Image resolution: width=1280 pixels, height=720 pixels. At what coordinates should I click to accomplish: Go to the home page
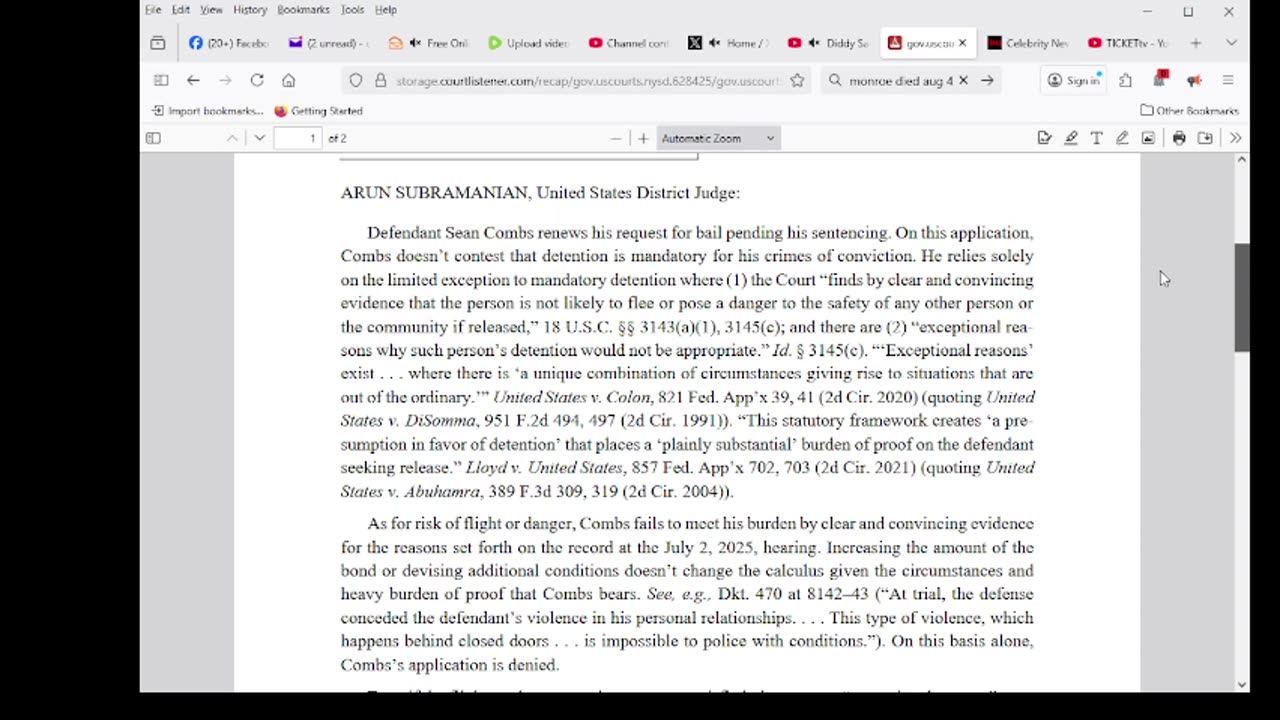point(289,80)
